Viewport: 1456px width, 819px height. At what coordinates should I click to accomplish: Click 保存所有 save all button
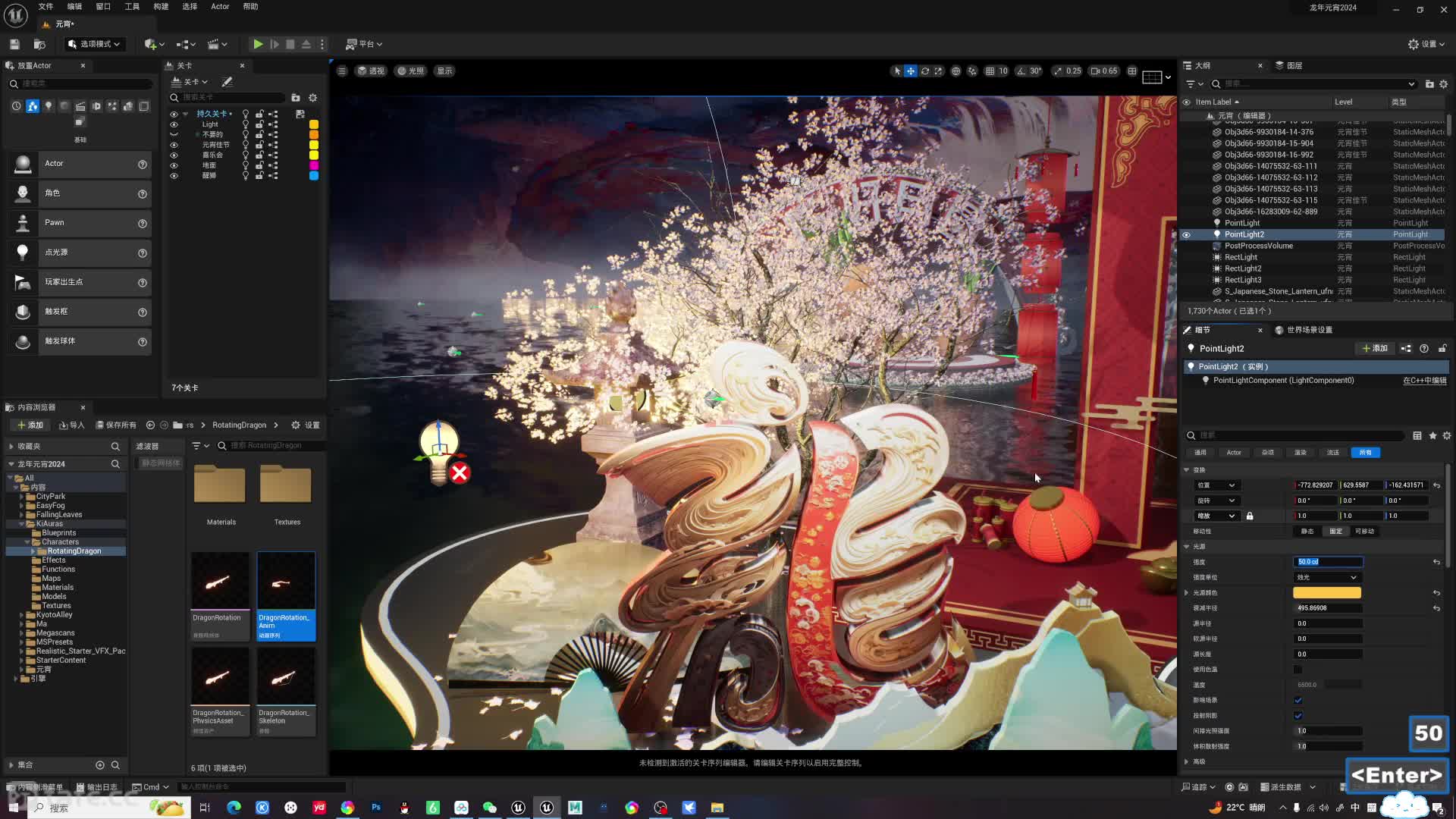point(116,425)
